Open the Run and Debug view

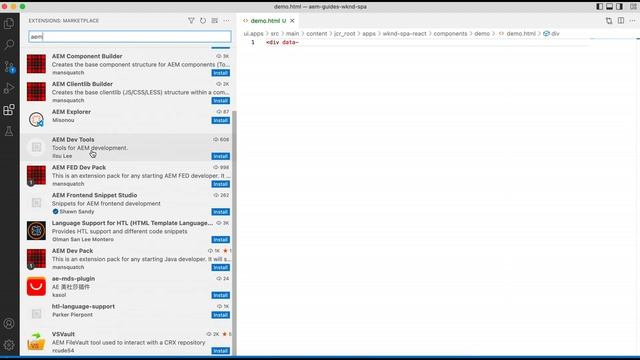click(9, 88)
